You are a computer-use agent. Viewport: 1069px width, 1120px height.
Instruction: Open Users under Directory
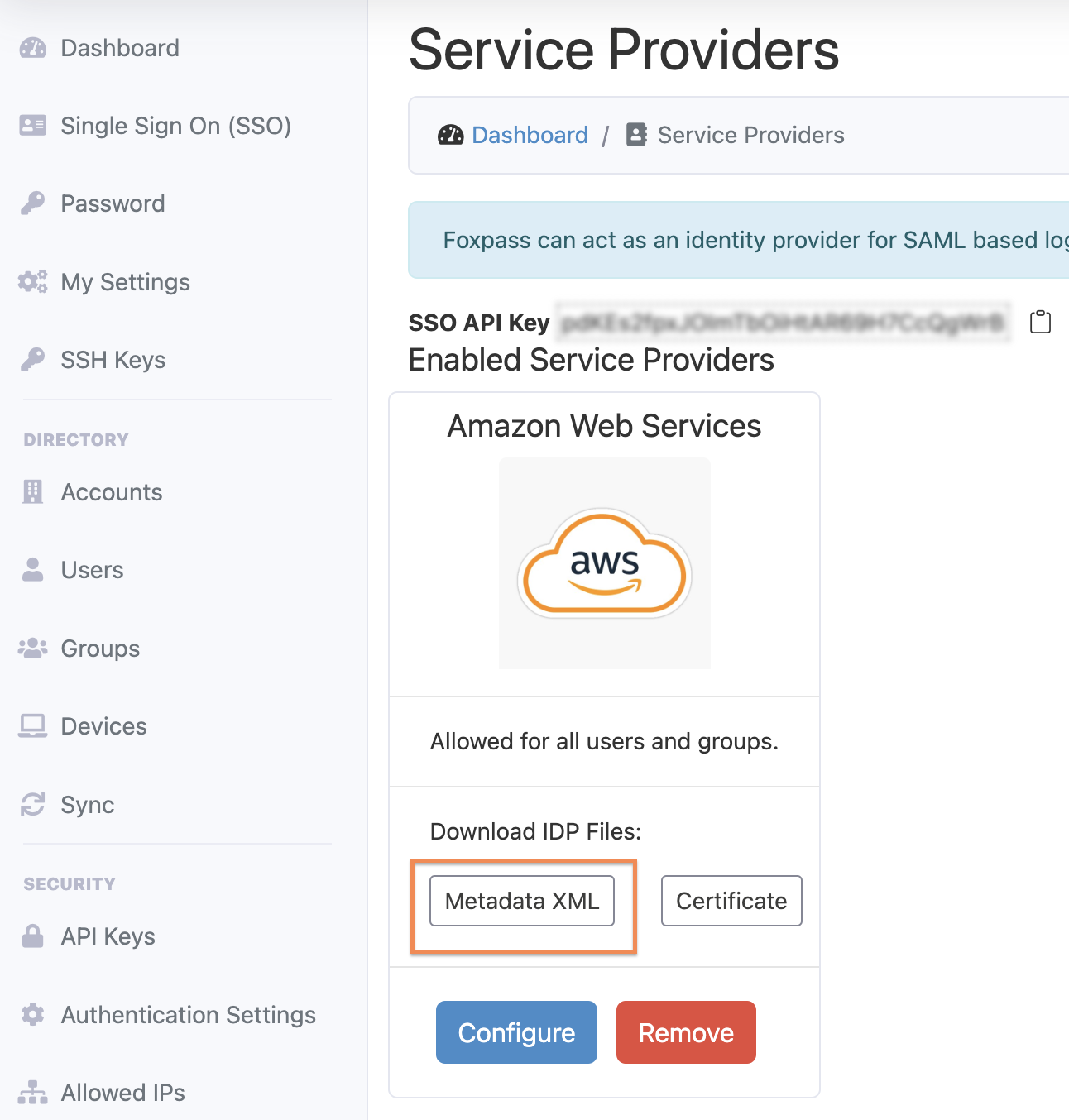click(93, 570)
